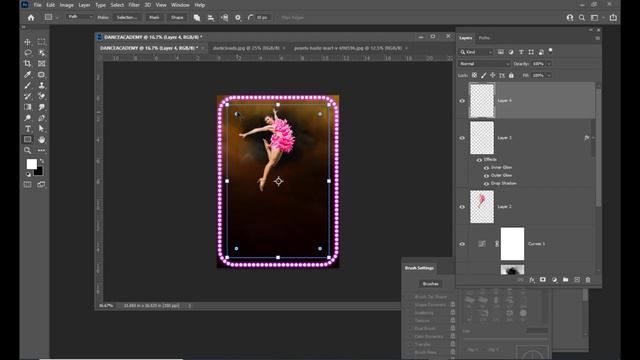The image size is (640, 360).
Task: Switch to second document tab at 25%
Action: [246, 48]
